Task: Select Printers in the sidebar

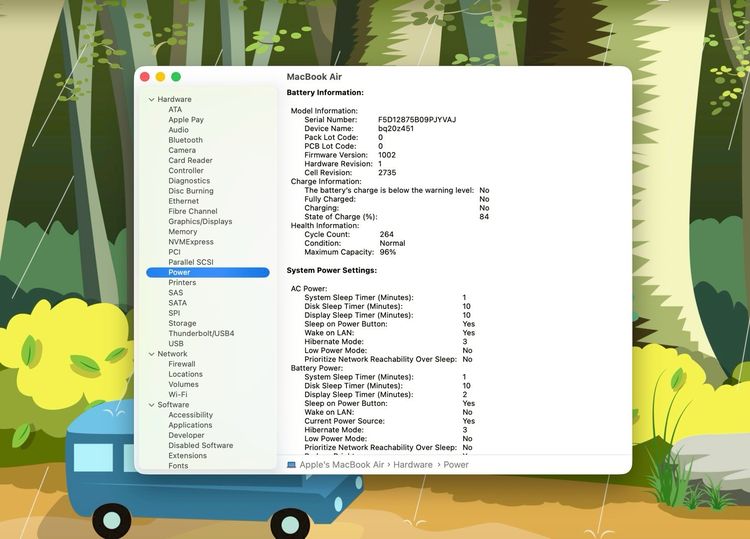Action: pos(182,283)
